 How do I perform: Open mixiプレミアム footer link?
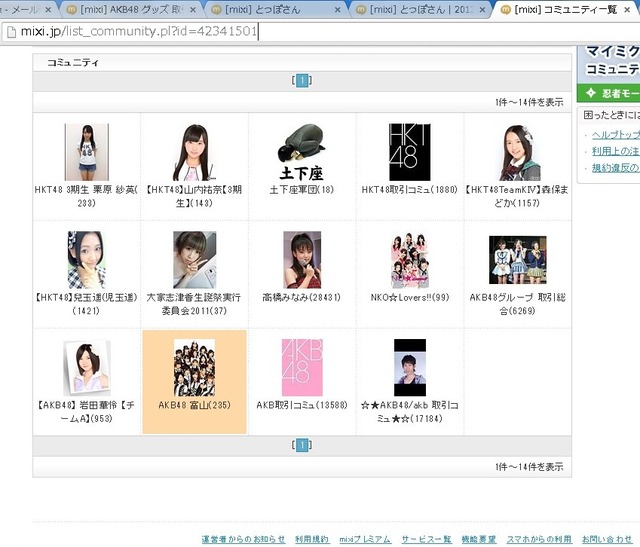click(x=365, y=539)
